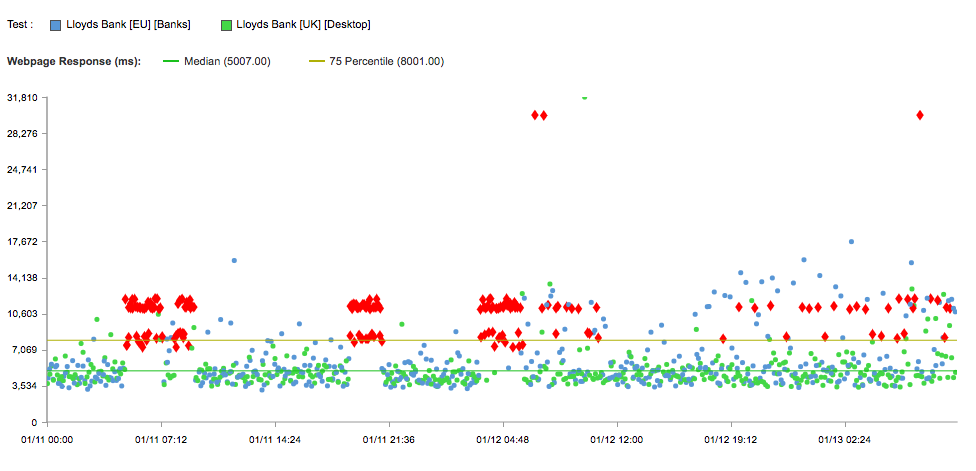Click the 75 Percentile (8001.00) legend entry

point(377,62)
